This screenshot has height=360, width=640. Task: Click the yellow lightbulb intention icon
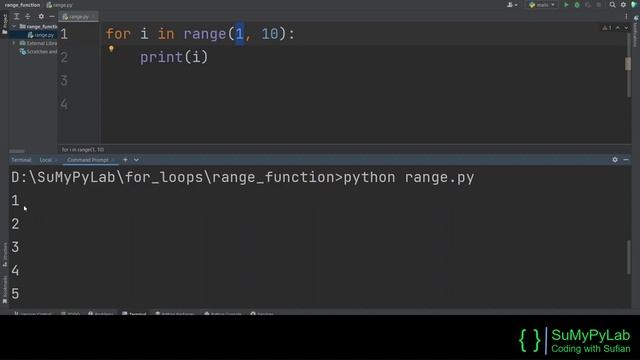pyautogui.click(x=111, y=49)
